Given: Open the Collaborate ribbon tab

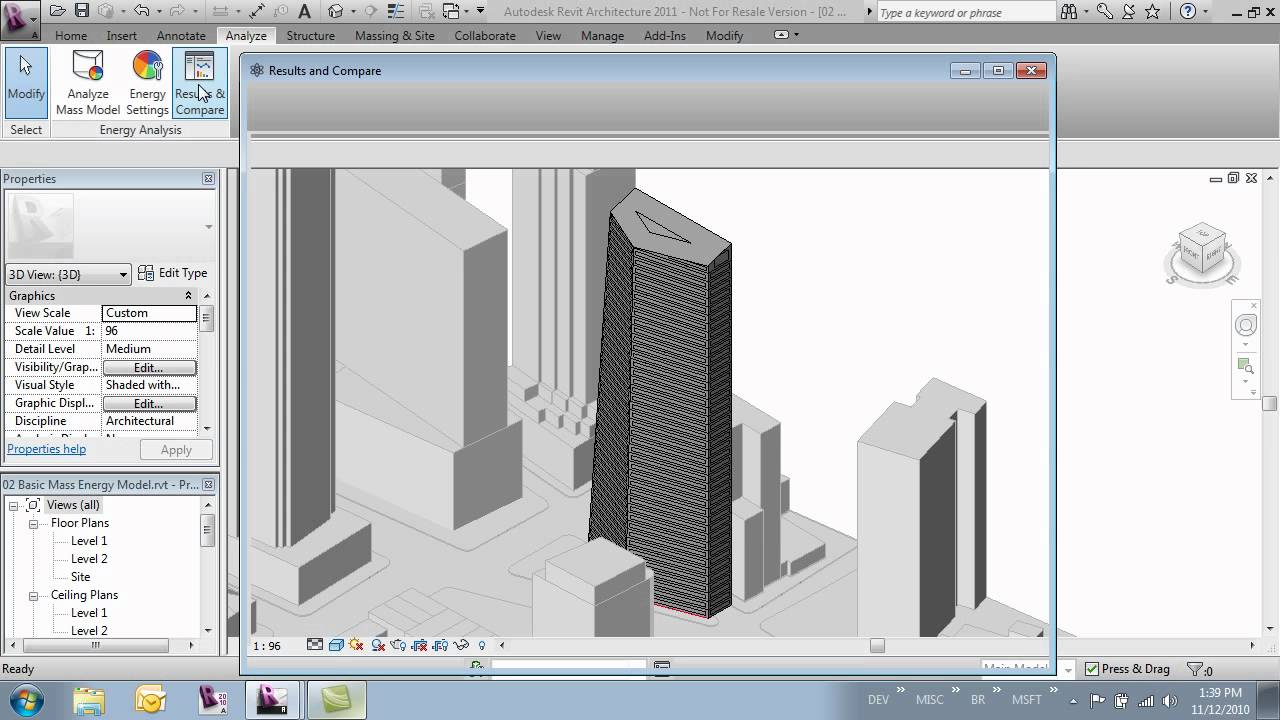Looking at the screenshot, I should pos(484,35).
